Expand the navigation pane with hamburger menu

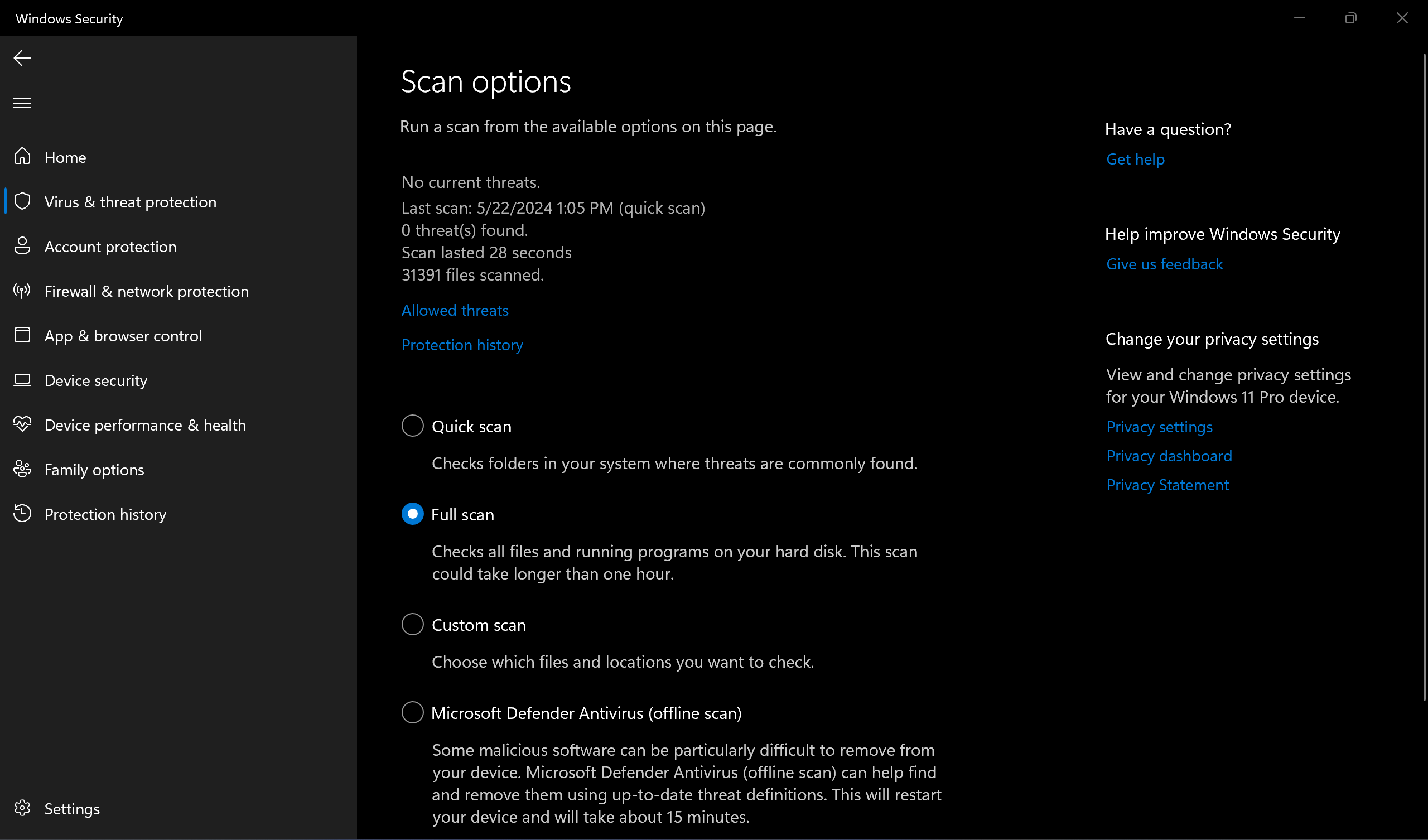[22, 103]
